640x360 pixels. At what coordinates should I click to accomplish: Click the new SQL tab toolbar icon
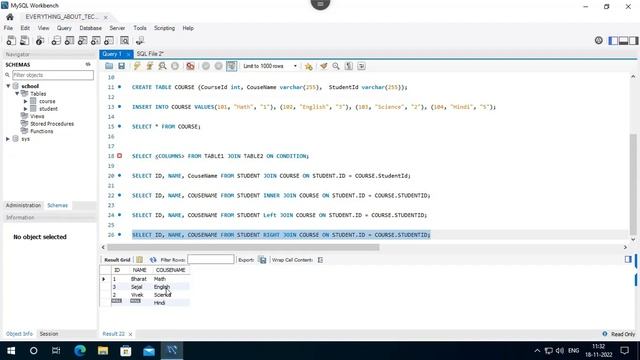tap(11, 40)
